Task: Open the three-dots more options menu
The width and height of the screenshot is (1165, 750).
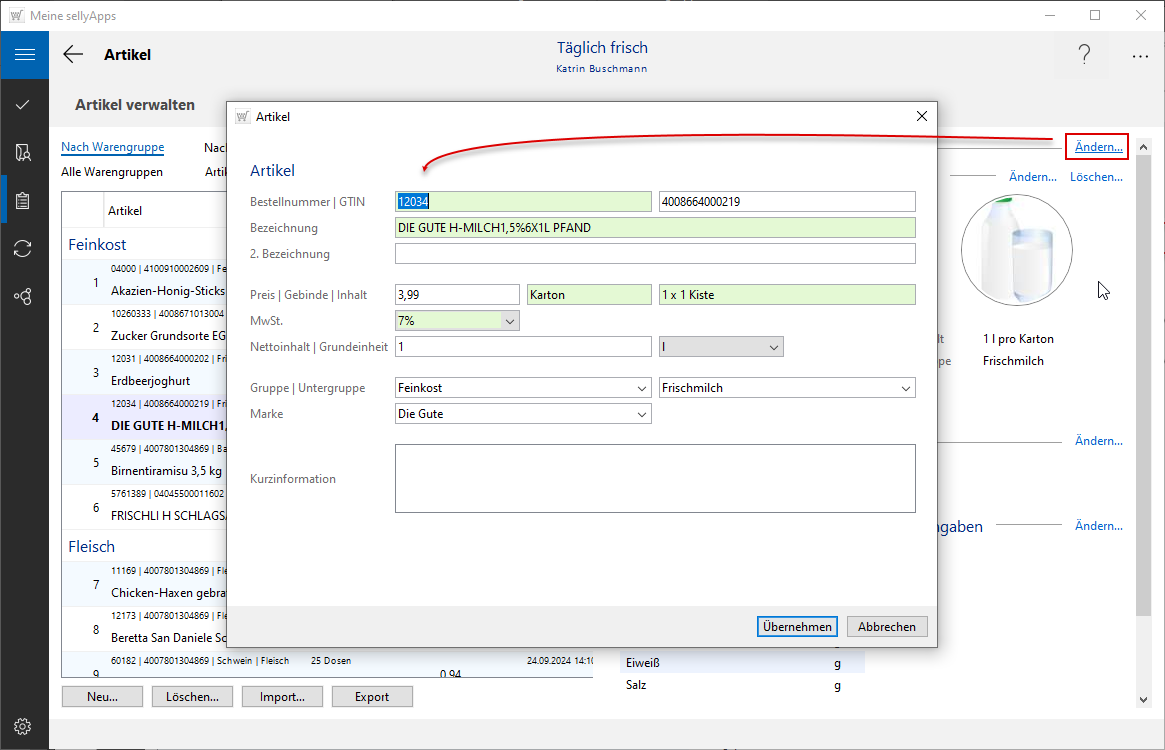Action: tap(1140, 57)
